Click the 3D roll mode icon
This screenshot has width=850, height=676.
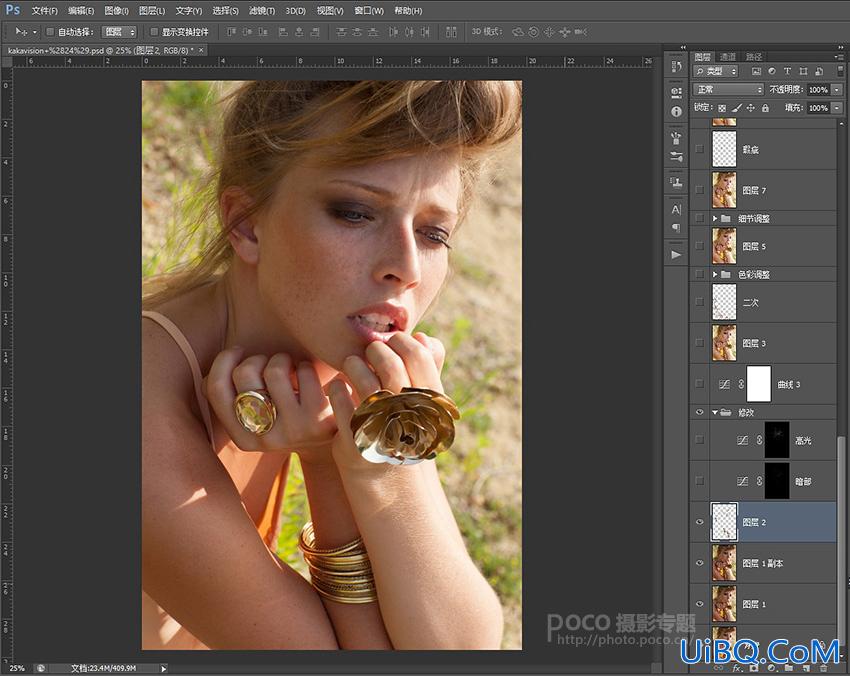533,32
